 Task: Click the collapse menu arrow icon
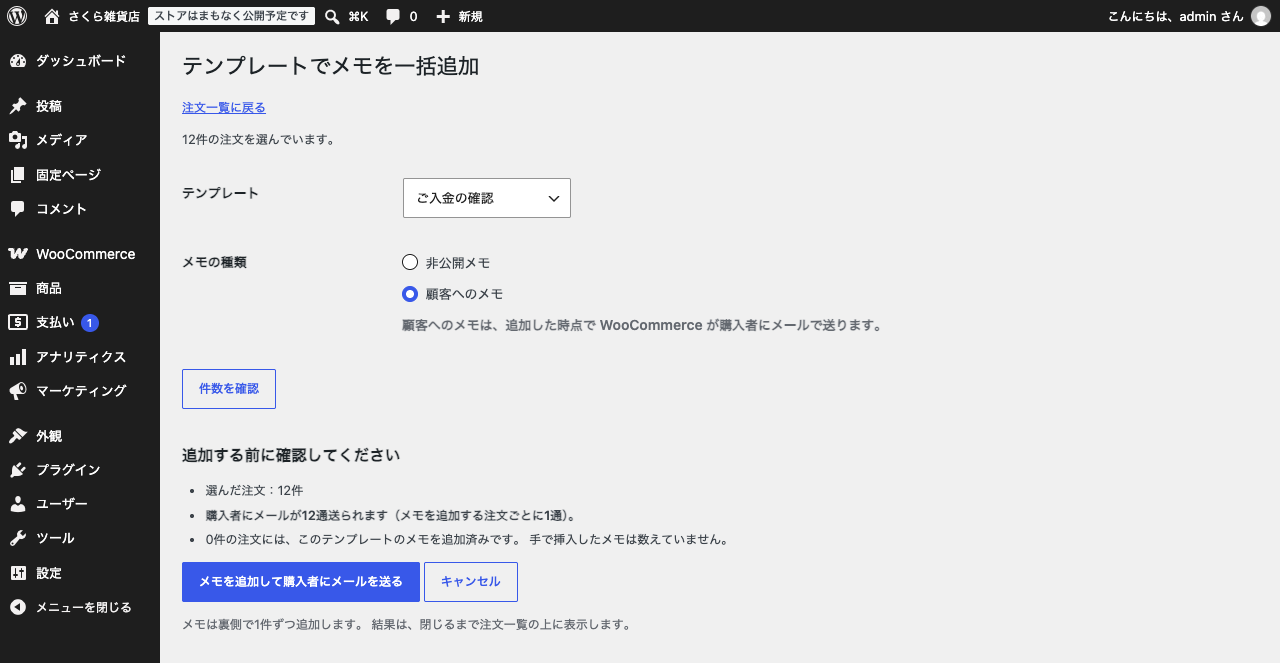point(18,607)
